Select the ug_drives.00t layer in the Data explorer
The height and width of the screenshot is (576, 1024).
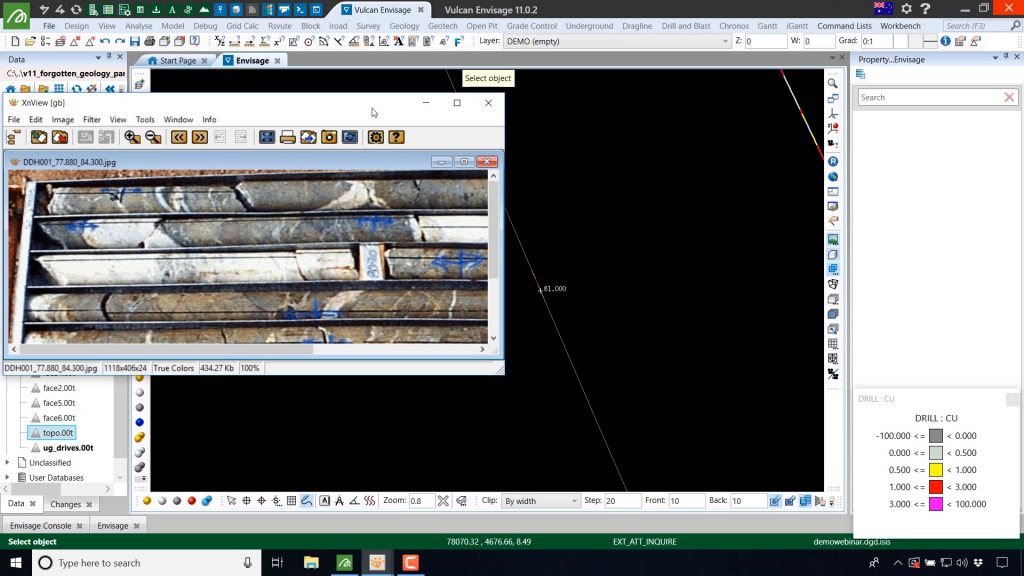pyautogui.click(x=70, y=447)
